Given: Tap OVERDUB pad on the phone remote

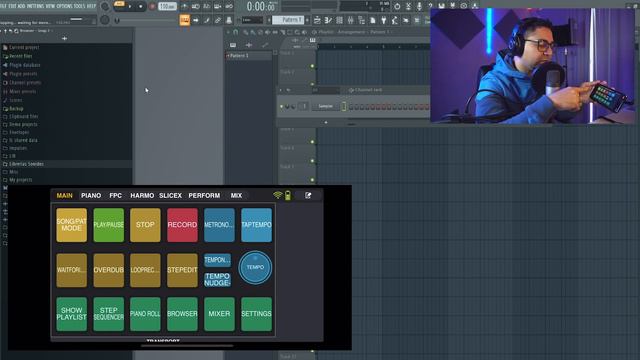Looking at the screenshot, I should tap(109, 270).
